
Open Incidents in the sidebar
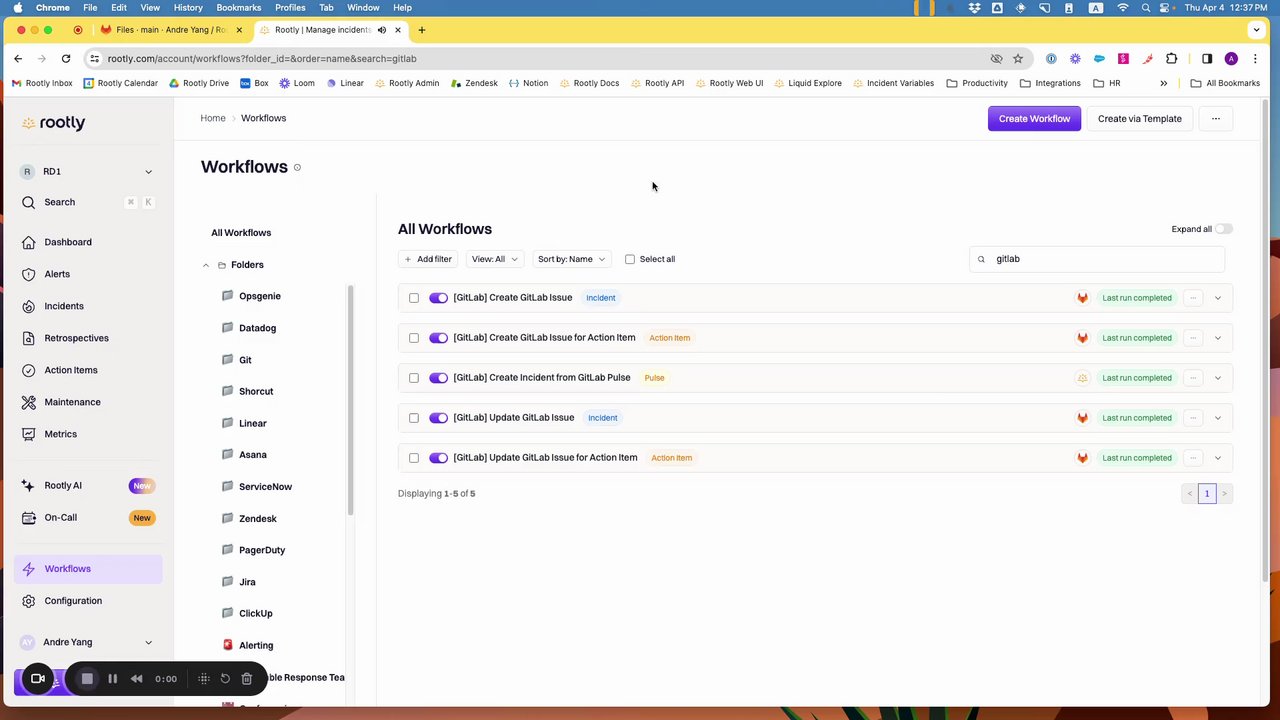pos(64,306)
